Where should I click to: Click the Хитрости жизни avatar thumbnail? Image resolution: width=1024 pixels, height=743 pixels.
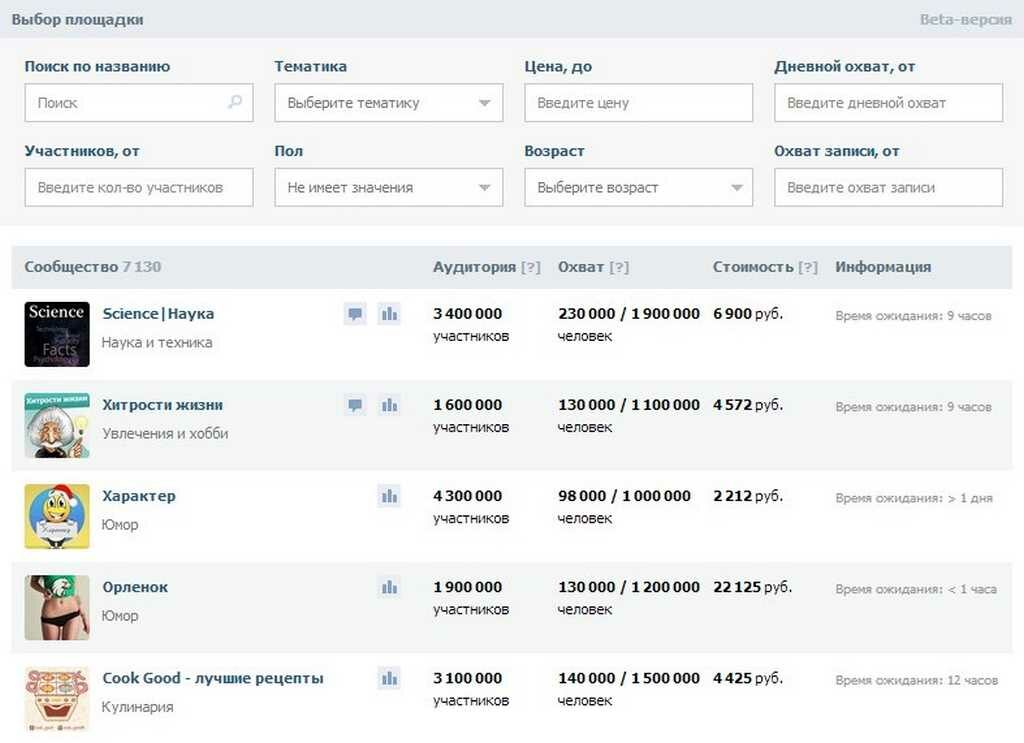[x=57, y=425]
